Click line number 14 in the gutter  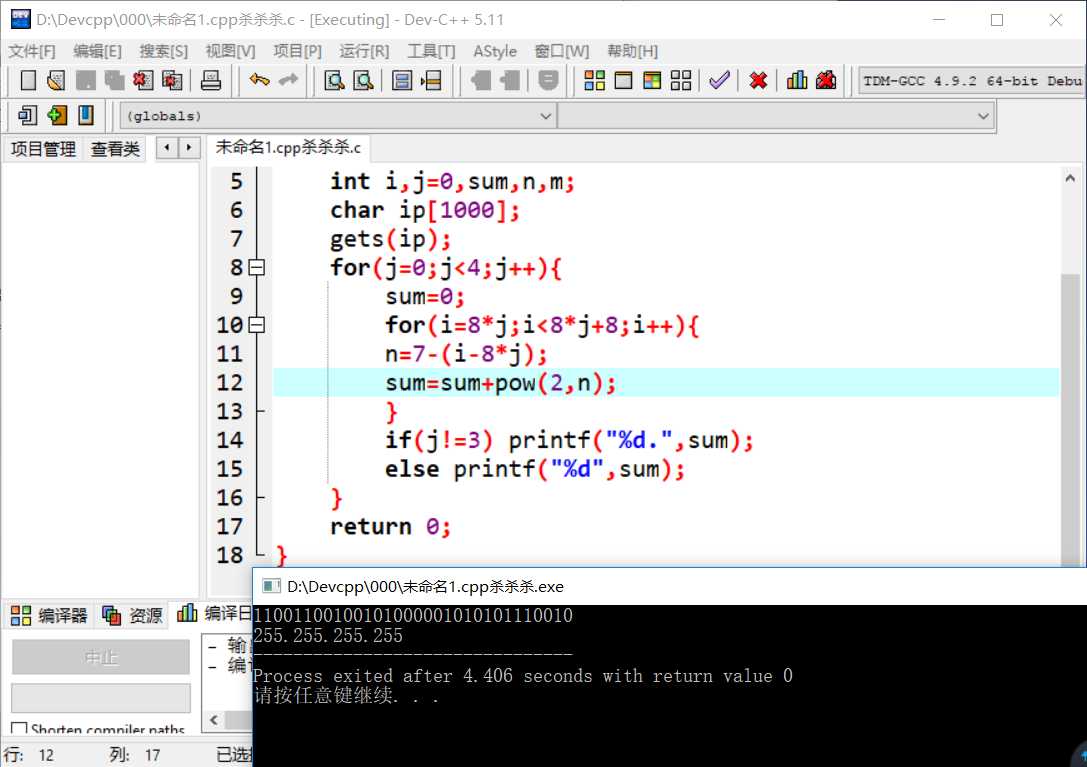(229, 440)
